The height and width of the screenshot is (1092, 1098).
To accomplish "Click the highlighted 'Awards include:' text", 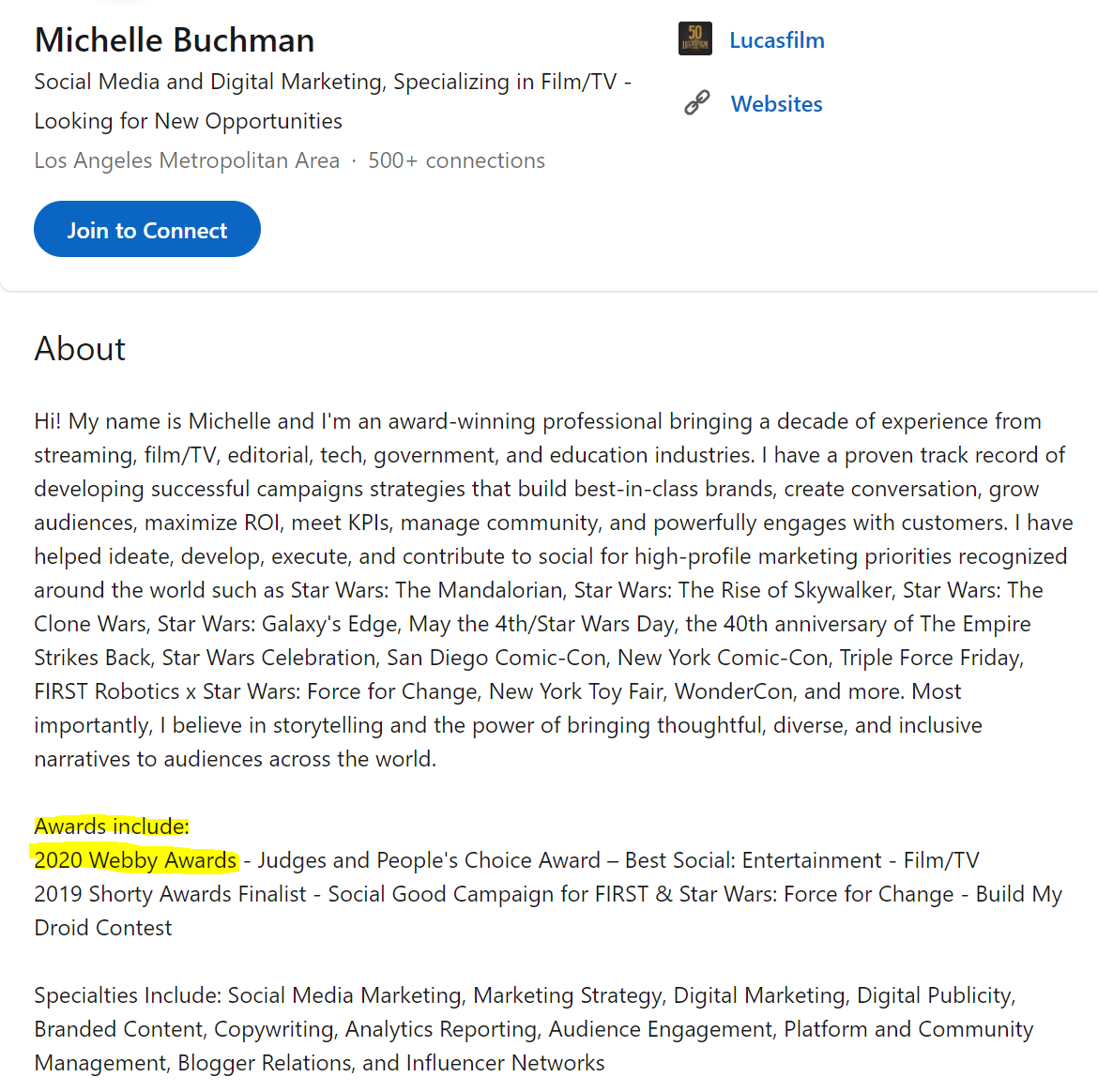I will (x=112, y=826).
